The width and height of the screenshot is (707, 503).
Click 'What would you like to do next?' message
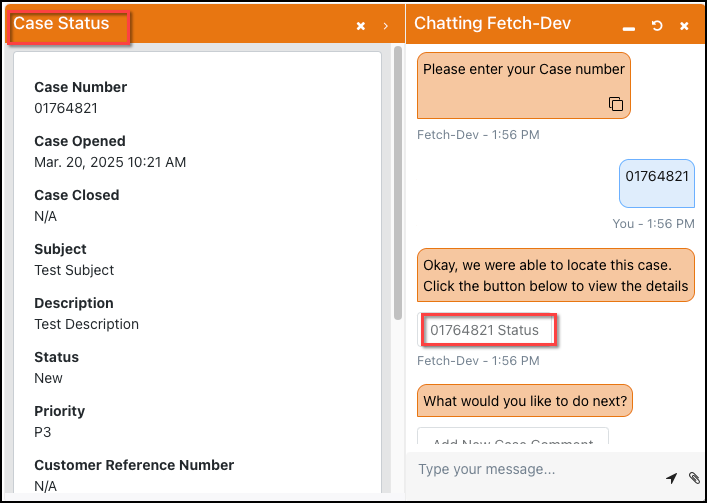pos(525,401)
